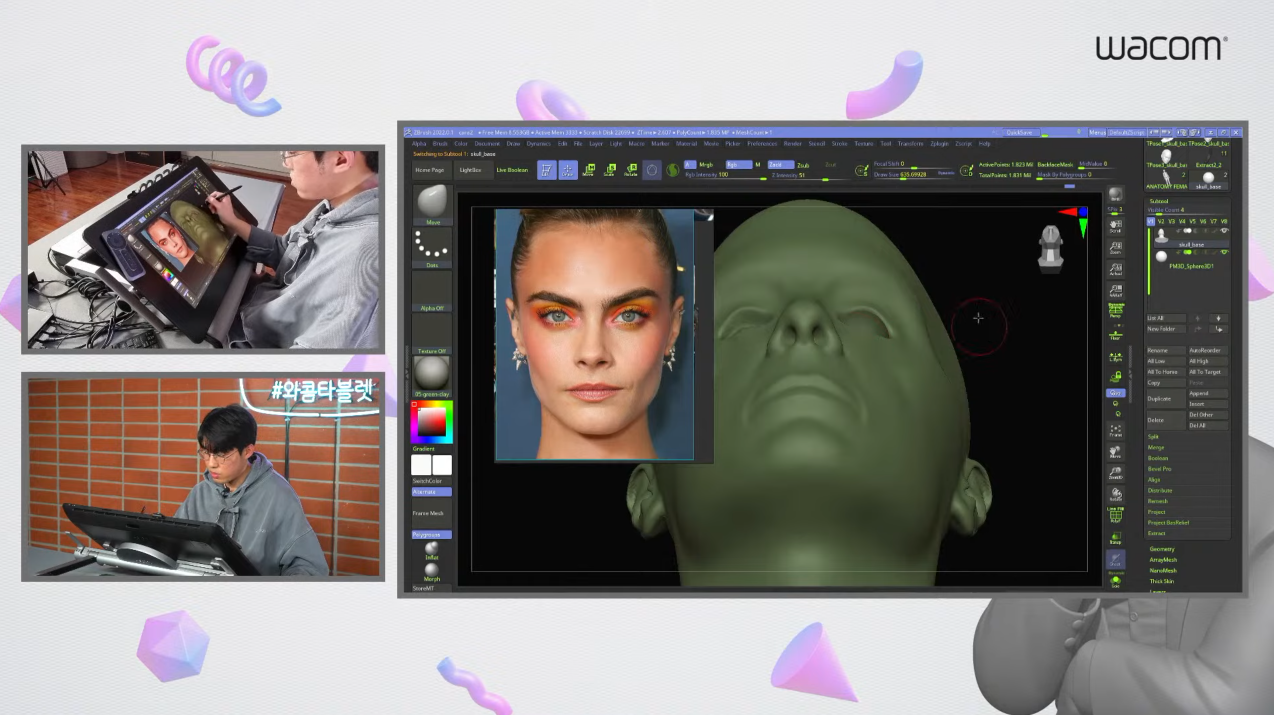Expand the Project section
Image resolution: width=1274 pixels, height=715 pixels.
[1156, 512]
